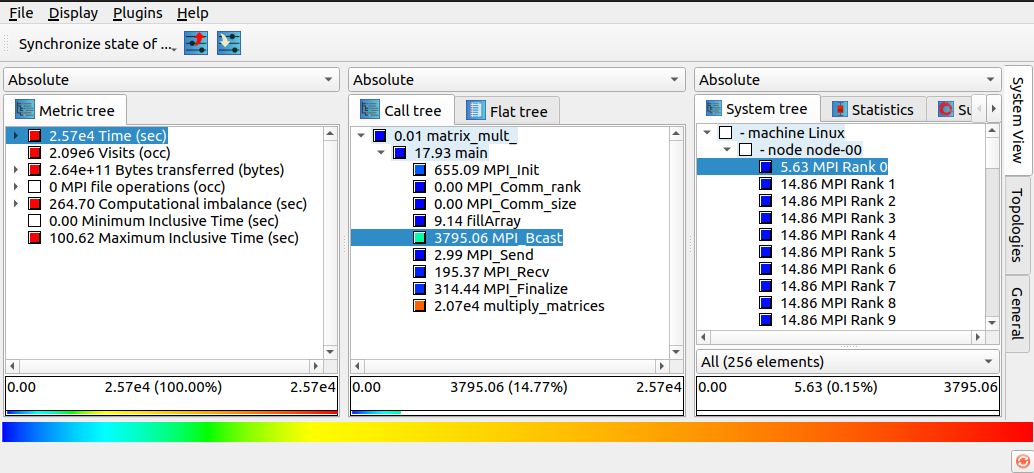Click blue color box of main
1034x473 pixels.
click(x=399, y=153)
